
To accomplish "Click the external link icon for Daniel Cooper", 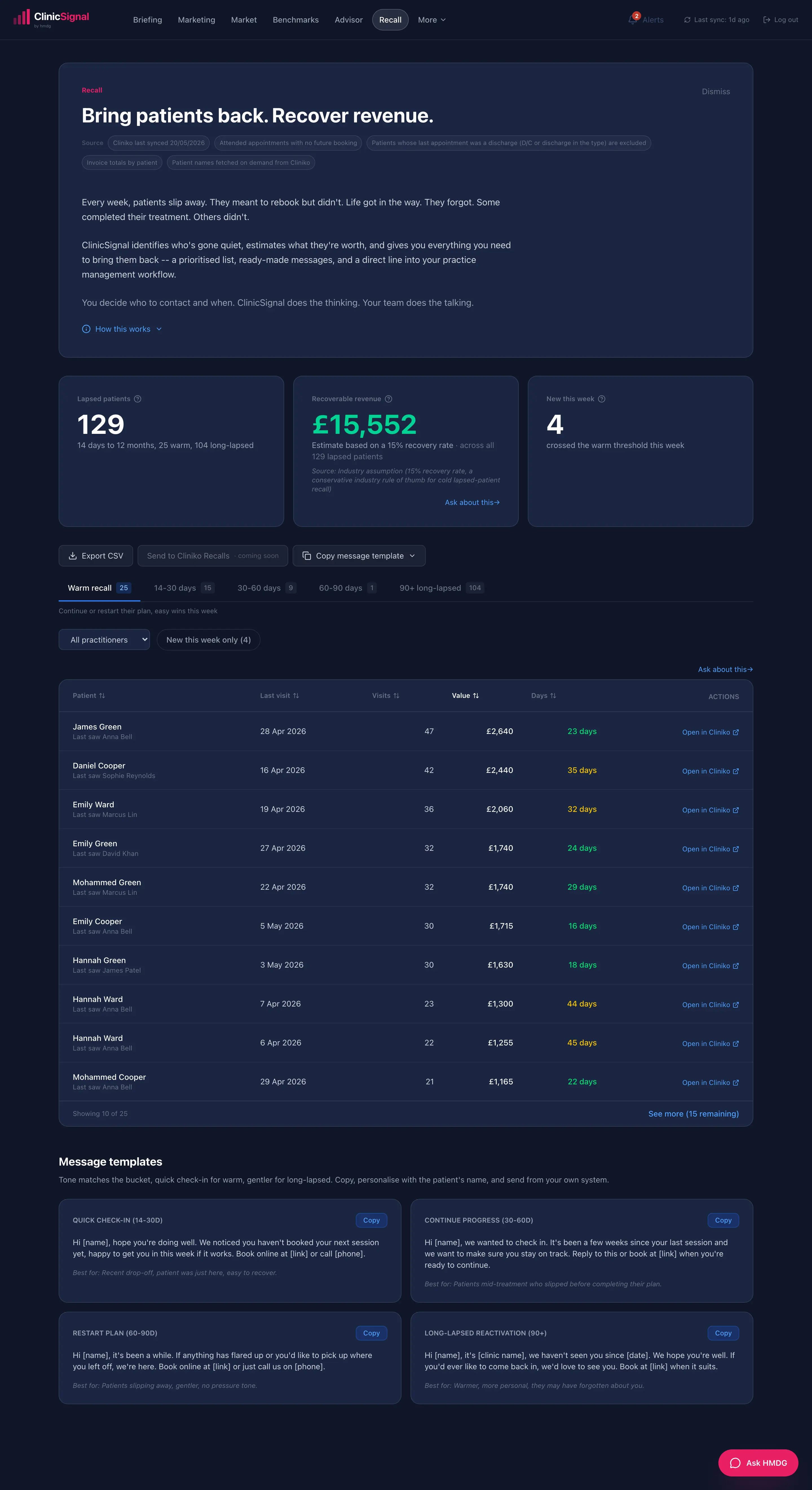I will click(736, 771).
